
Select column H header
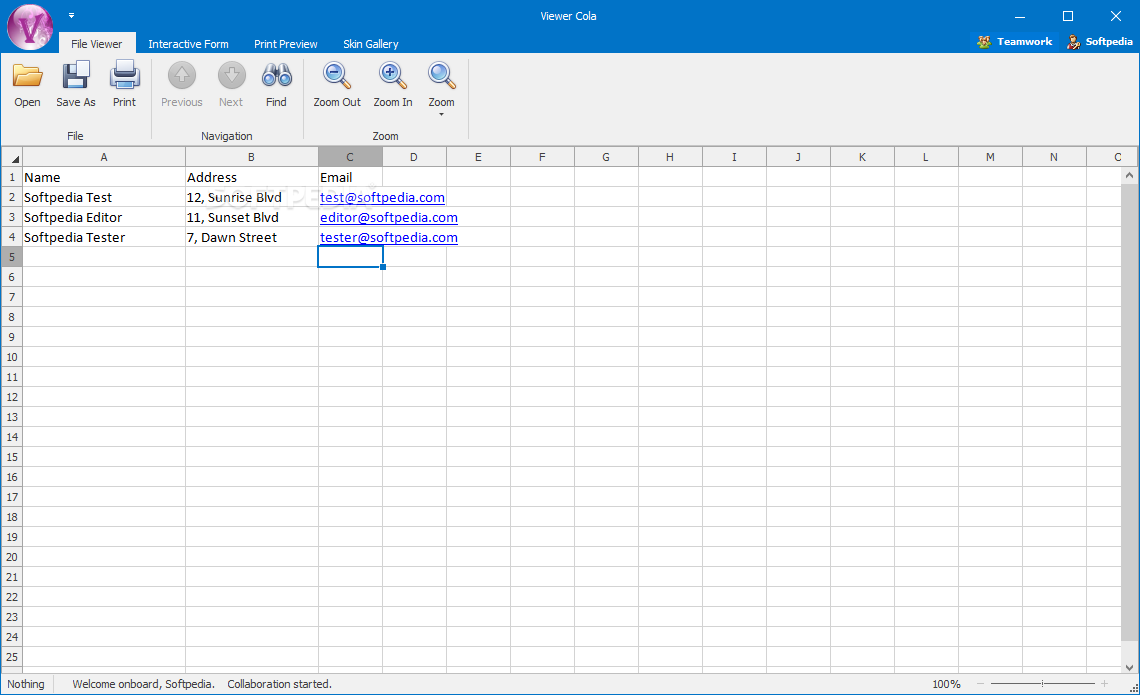pyautogui.click(x=670, y=157)
